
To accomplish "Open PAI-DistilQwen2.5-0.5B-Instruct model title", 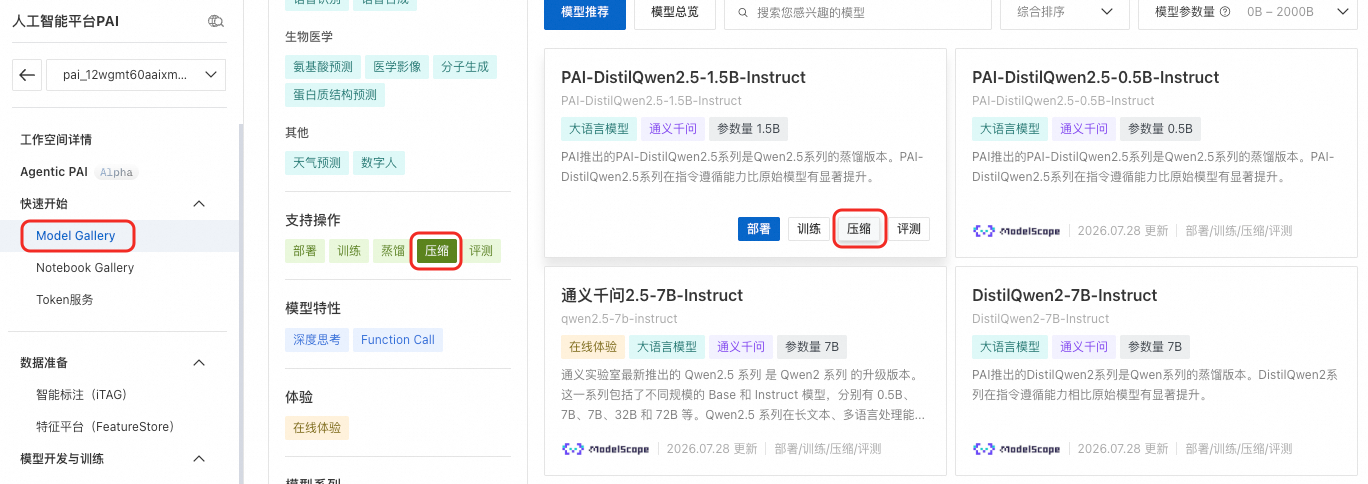I will [x=1095, y=77].
